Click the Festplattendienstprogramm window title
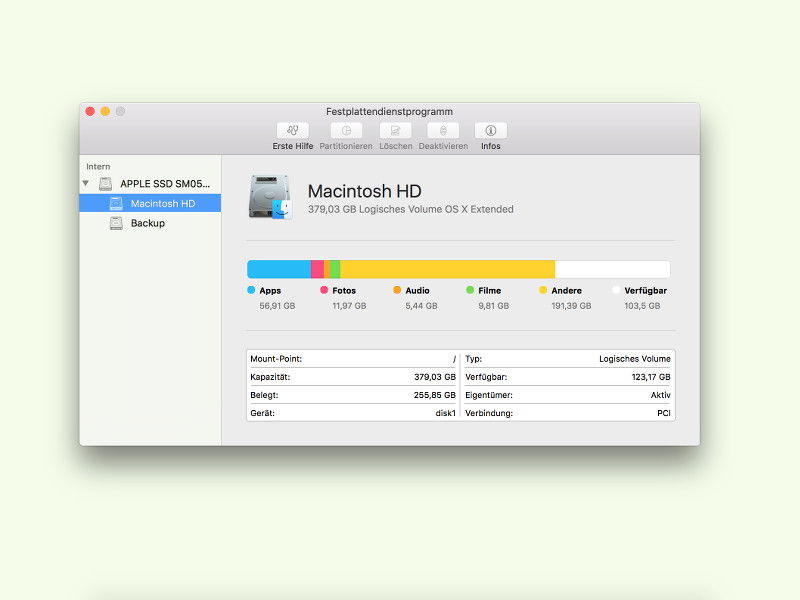800x600 pixels. pyautogui.click(x=389, y=111)
